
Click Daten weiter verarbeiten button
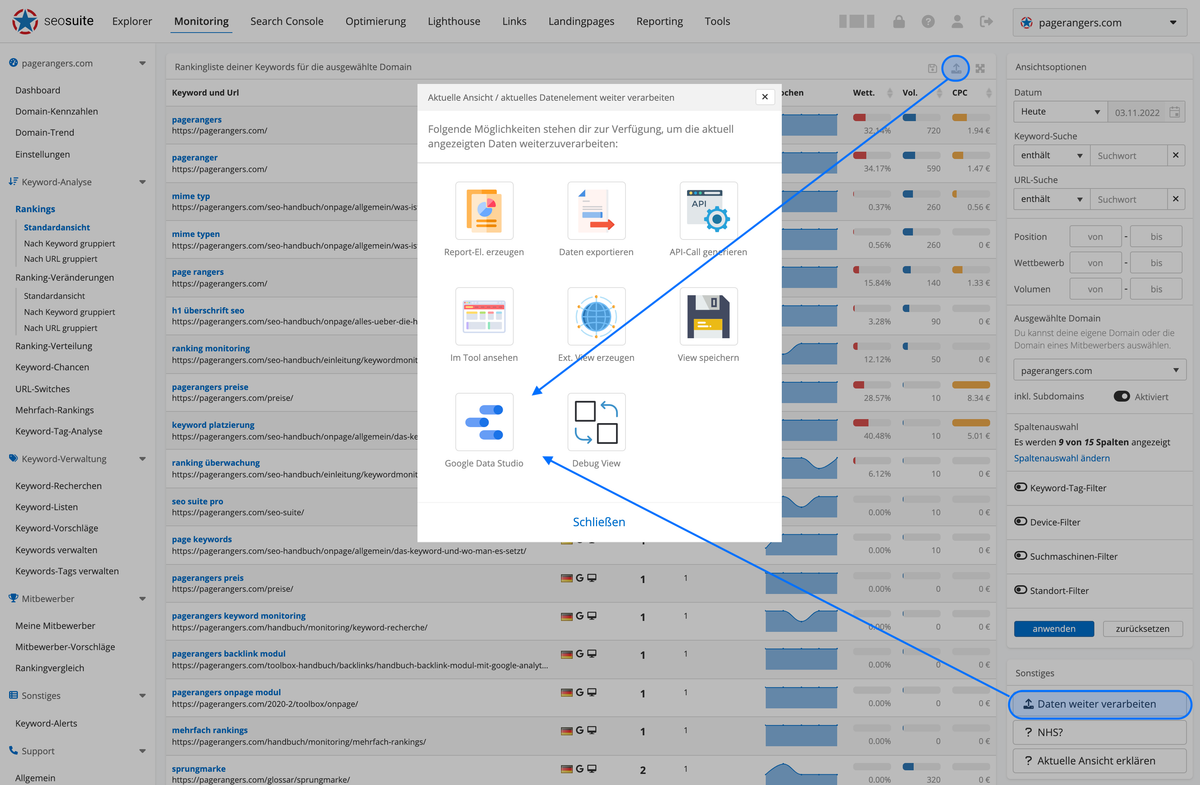tap(1100, 704)
